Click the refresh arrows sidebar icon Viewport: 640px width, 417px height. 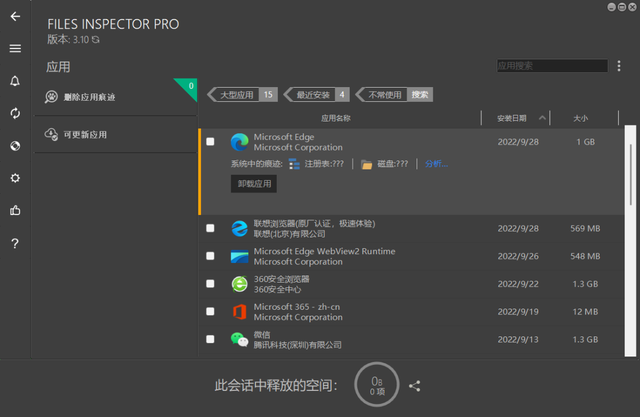tap(15, 113)
